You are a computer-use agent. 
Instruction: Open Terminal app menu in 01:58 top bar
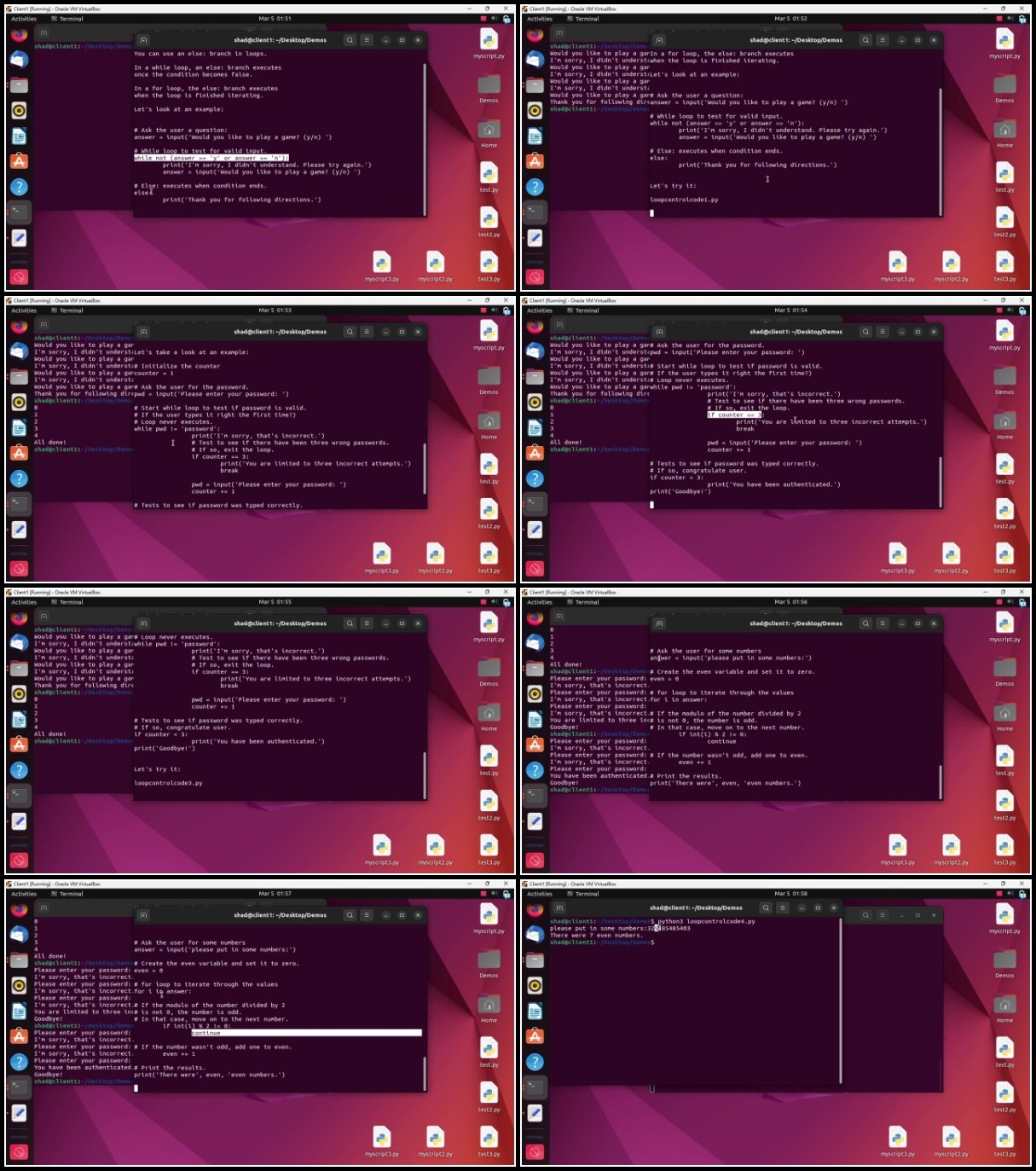tap(583, 894)
